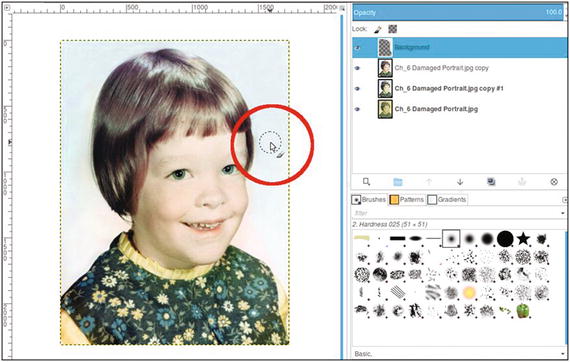
Task: Toggle Lock pixels paintbrush icon
Action: [378, 29]
